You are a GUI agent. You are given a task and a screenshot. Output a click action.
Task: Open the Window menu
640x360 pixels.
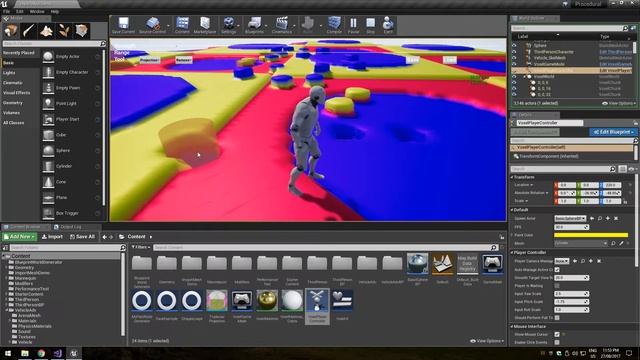pyautogui.click(x=37, y=11)
